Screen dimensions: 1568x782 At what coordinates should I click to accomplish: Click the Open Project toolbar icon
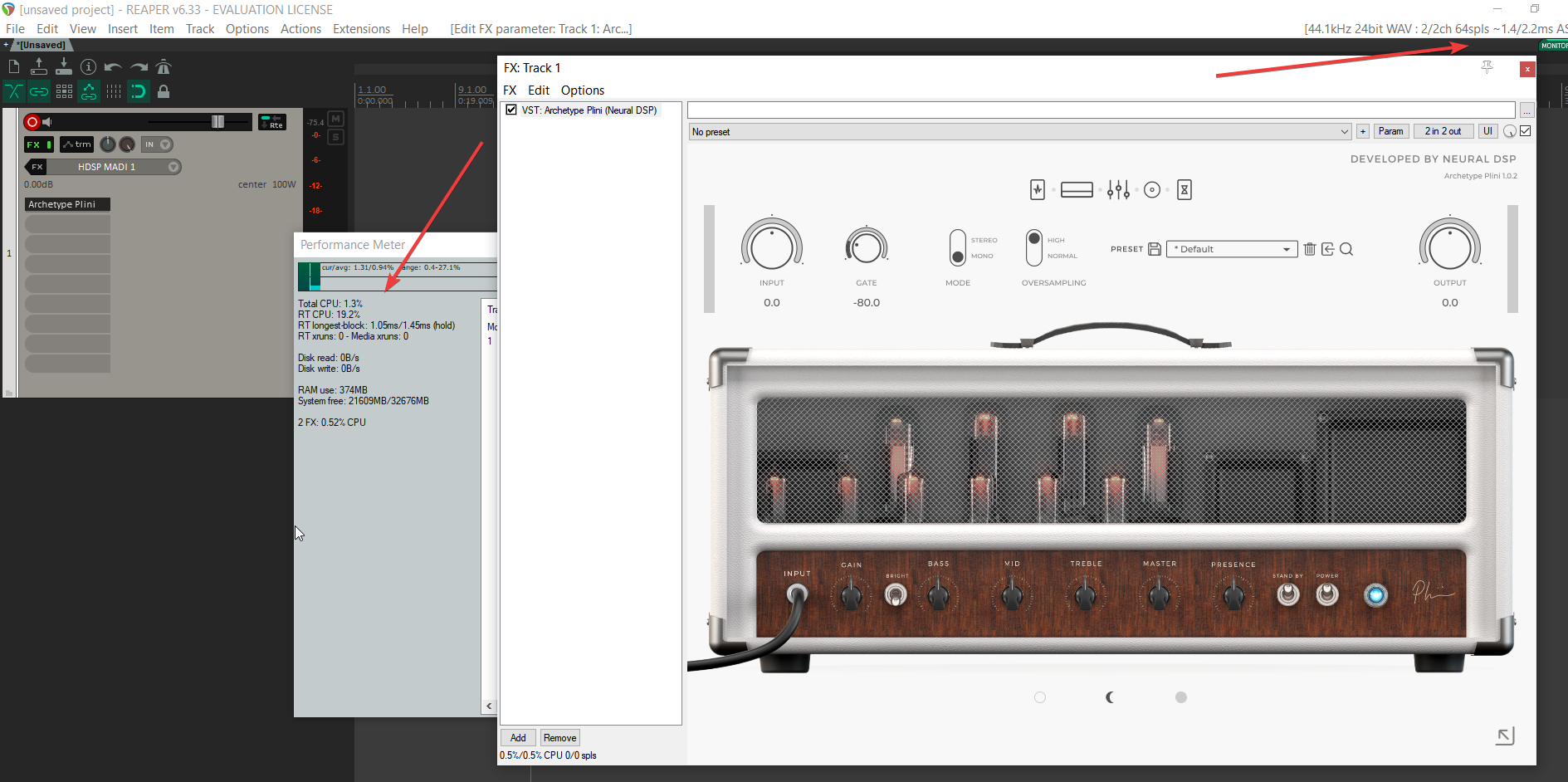39,66
